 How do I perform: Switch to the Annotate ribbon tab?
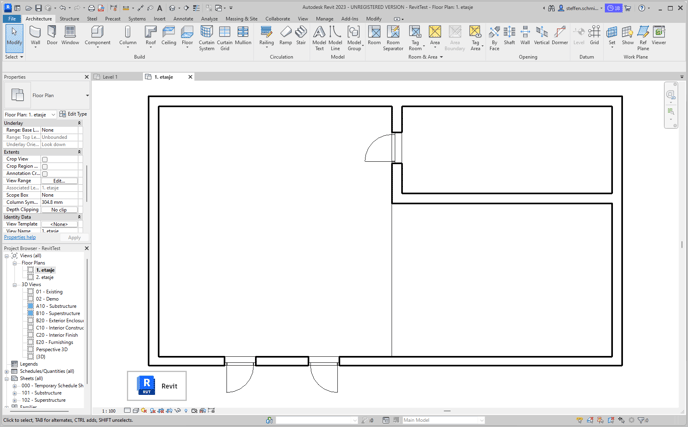click(x=183, y=19)
